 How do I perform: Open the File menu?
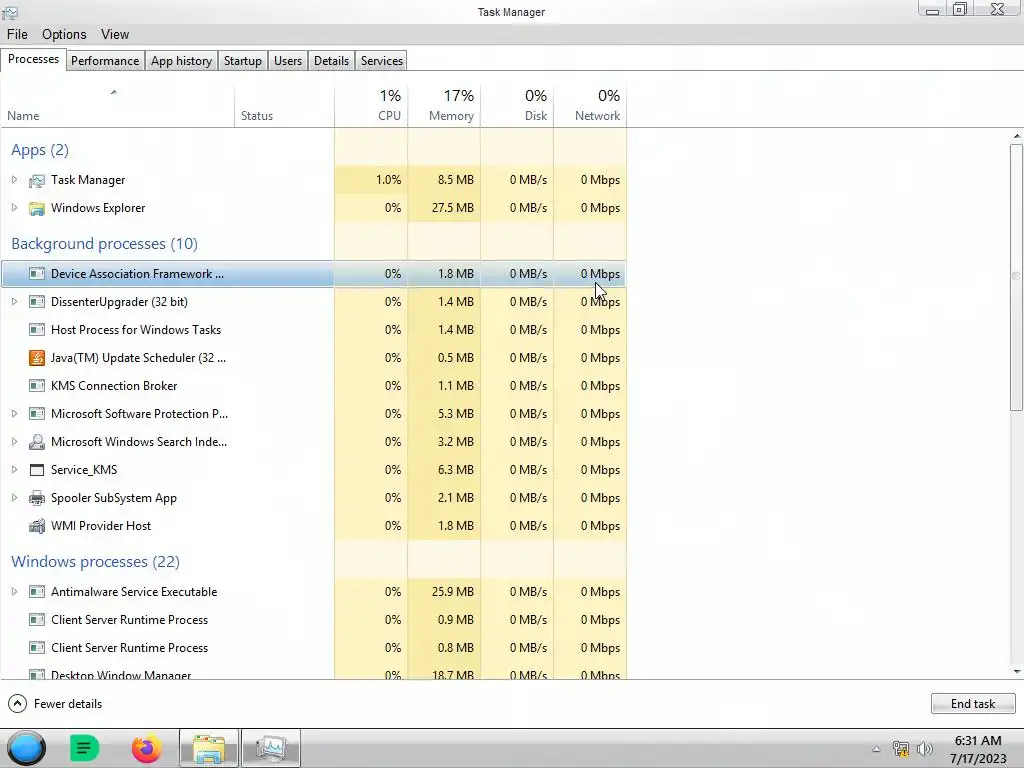point(18,35)
